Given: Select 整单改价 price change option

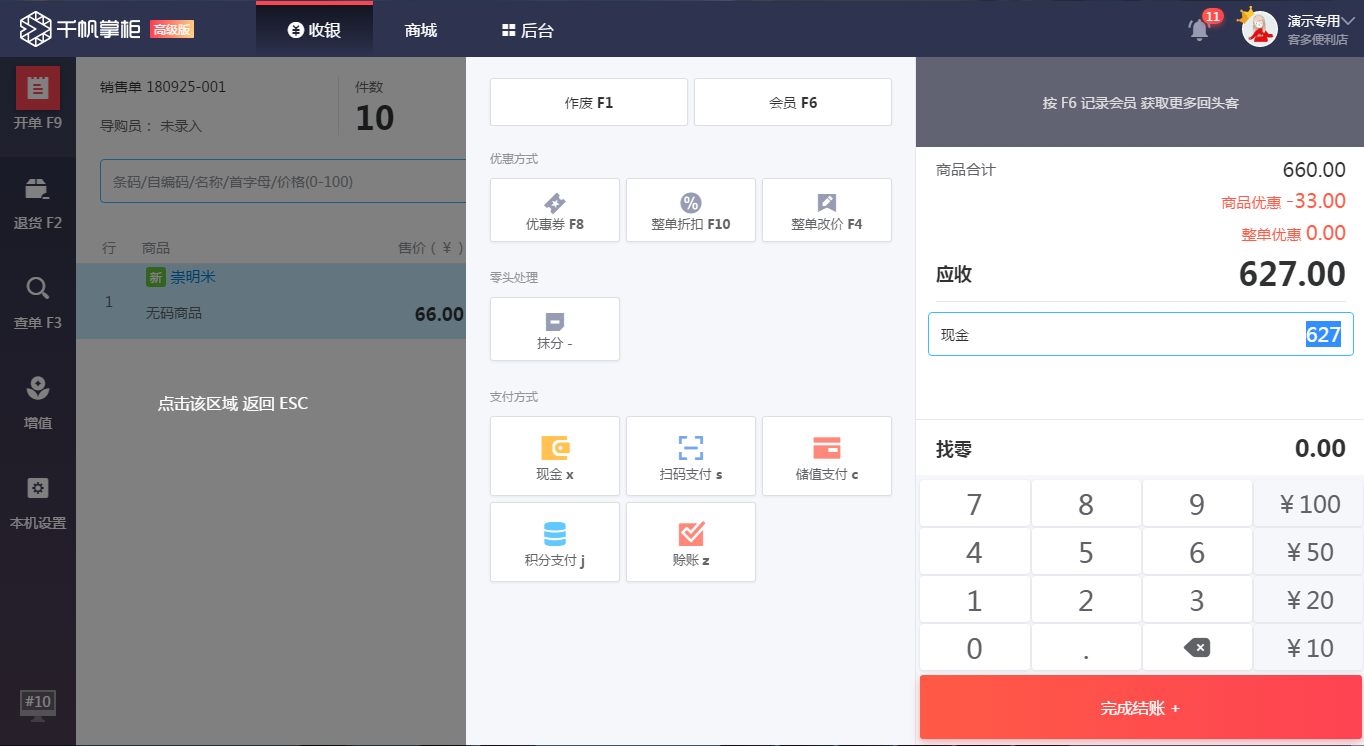Looking at the screenshot, I should 826,210.
